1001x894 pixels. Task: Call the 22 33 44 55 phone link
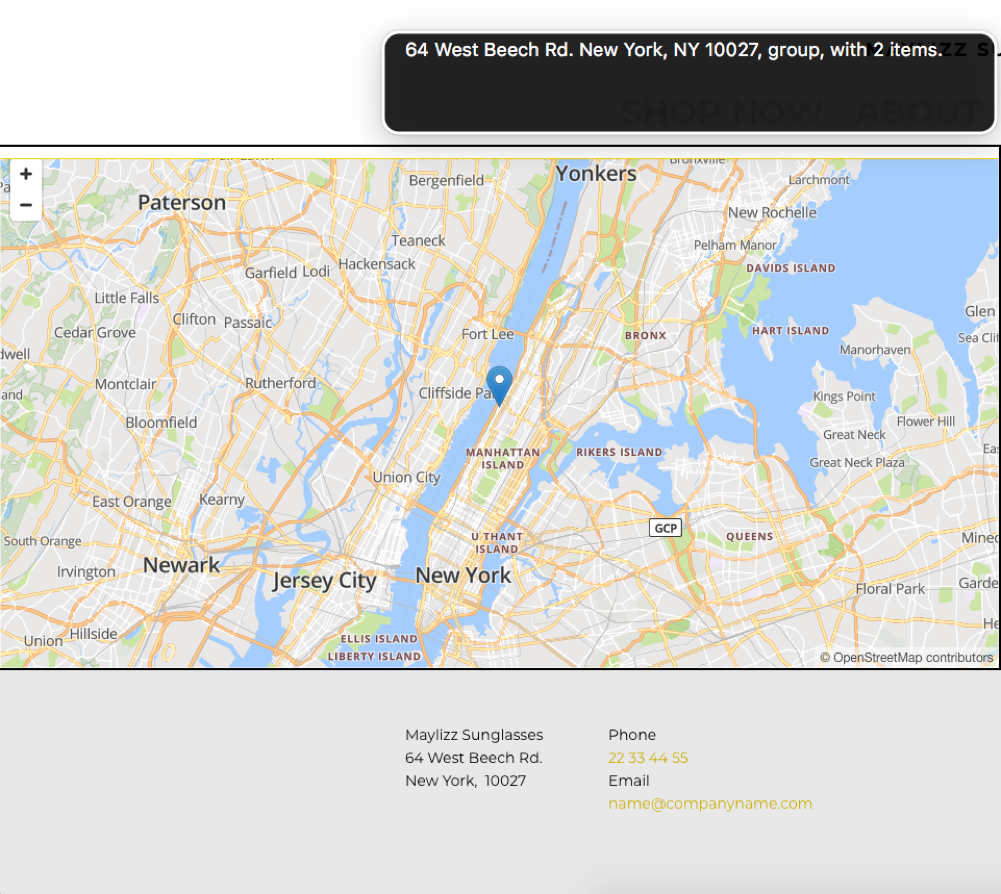click(648, 758)
